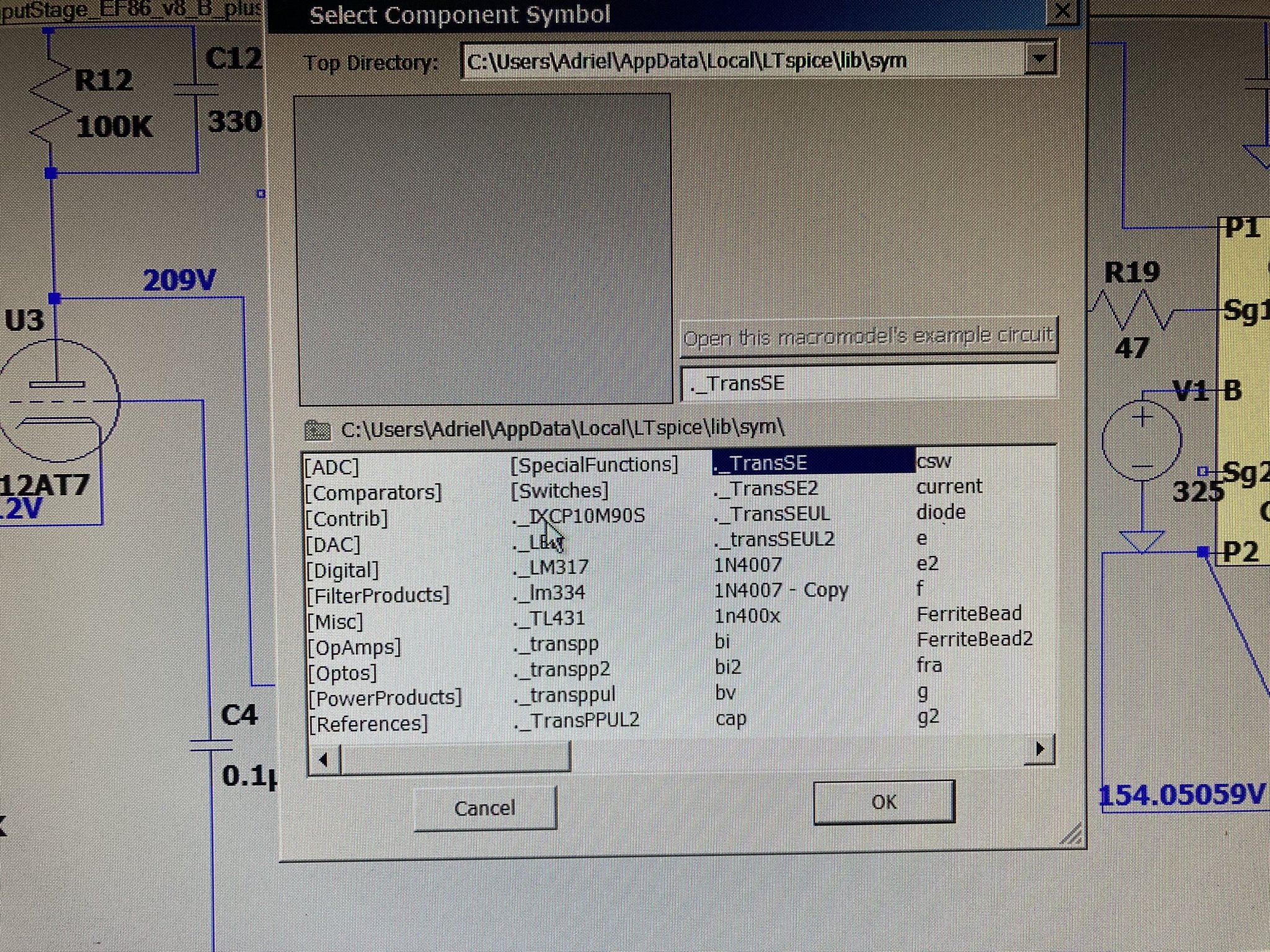Select the ._transpp symbol
This screenshot has height=952, width=1270.
556,644
